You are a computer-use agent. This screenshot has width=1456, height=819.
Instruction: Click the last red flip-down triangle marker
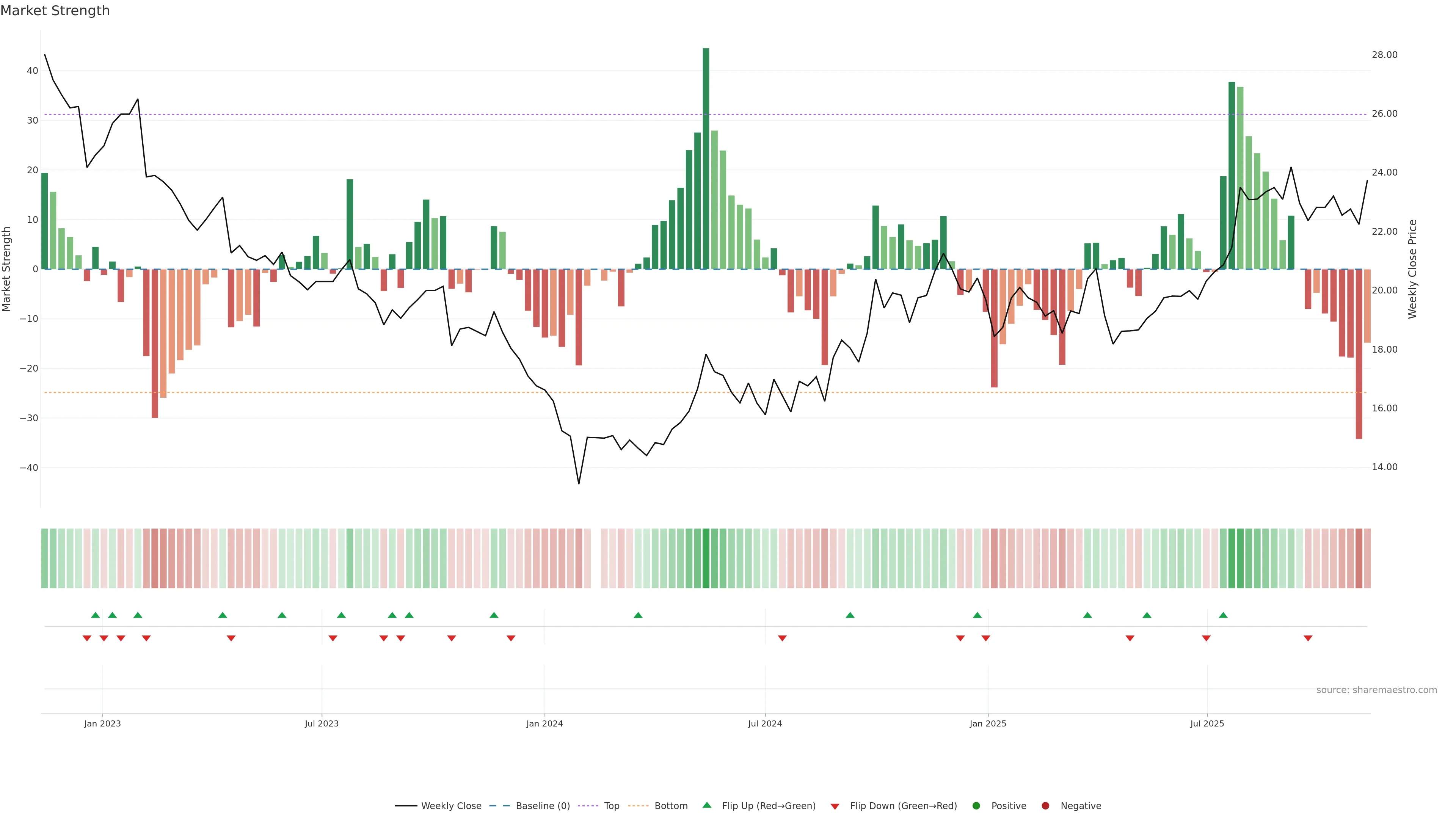[x=1308, y=638]
